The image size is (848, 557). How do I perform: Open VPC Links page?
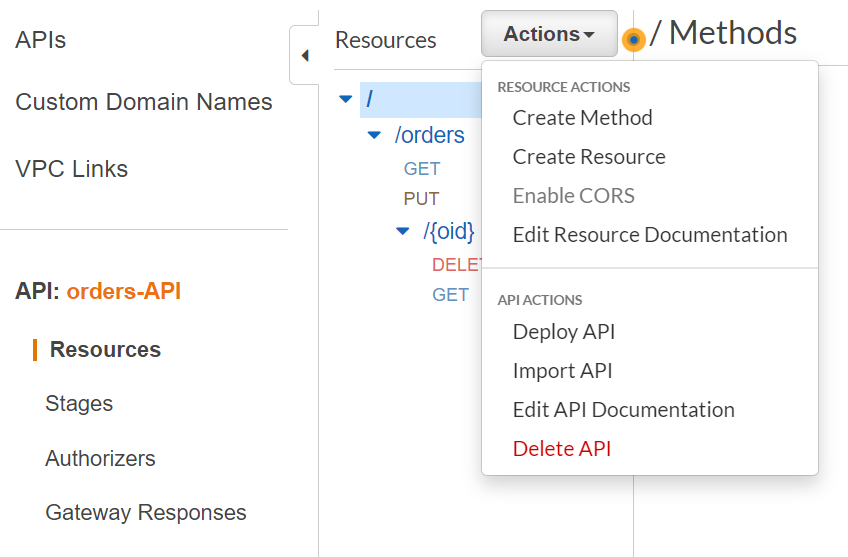pos(72,169)
